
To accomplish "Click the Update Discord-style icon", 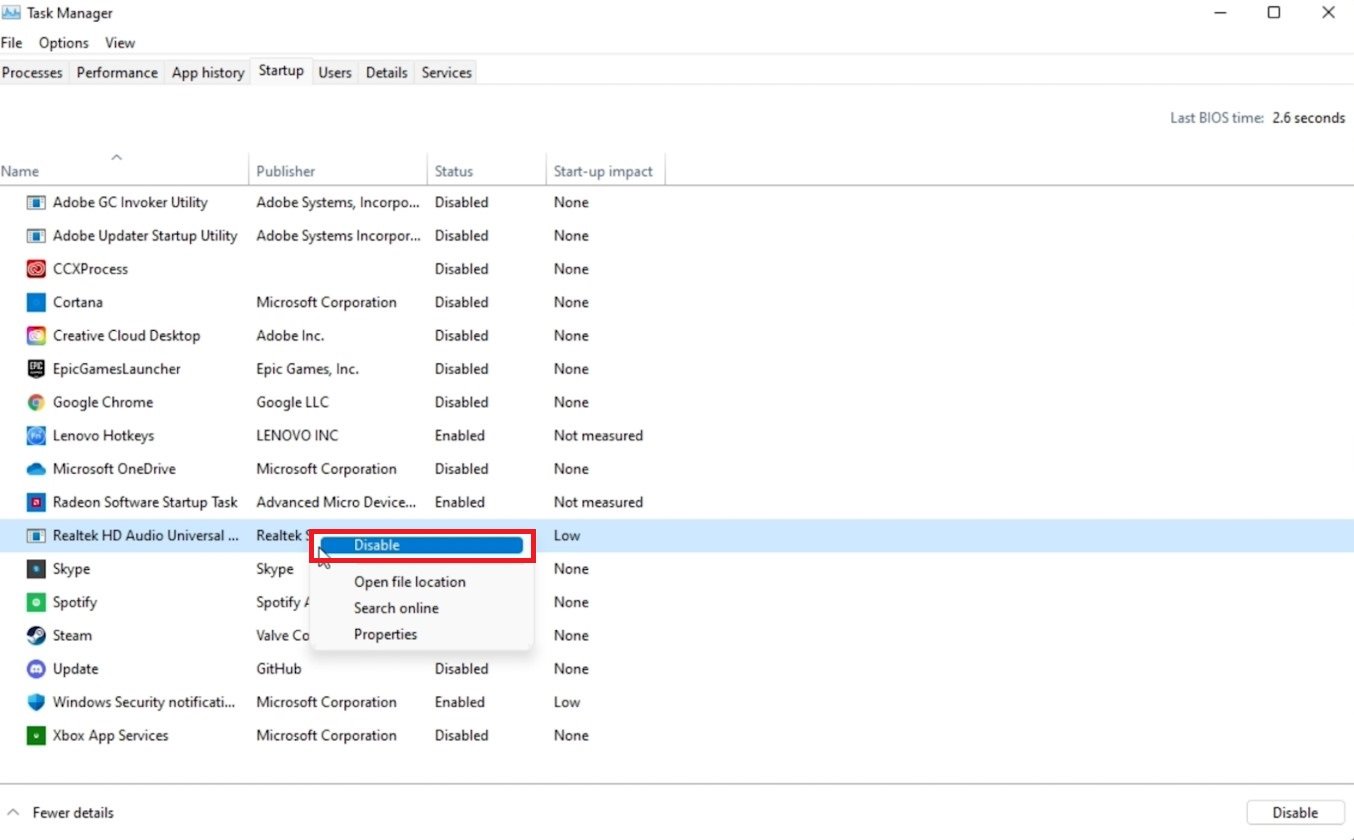I will [36, 669].
